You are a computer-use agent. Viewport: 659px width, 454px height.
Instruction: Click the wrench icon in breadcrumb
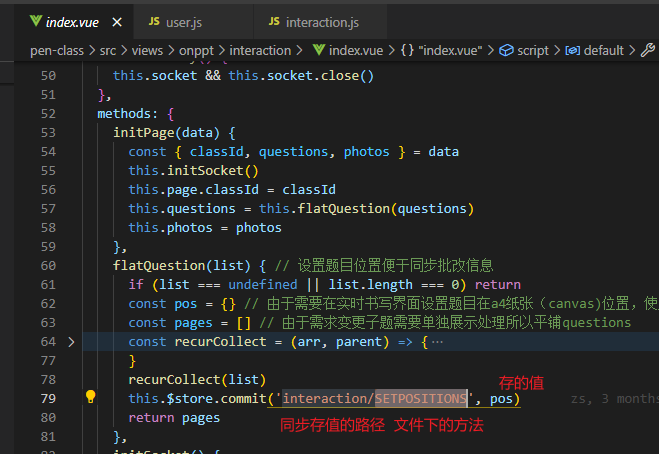648,50
